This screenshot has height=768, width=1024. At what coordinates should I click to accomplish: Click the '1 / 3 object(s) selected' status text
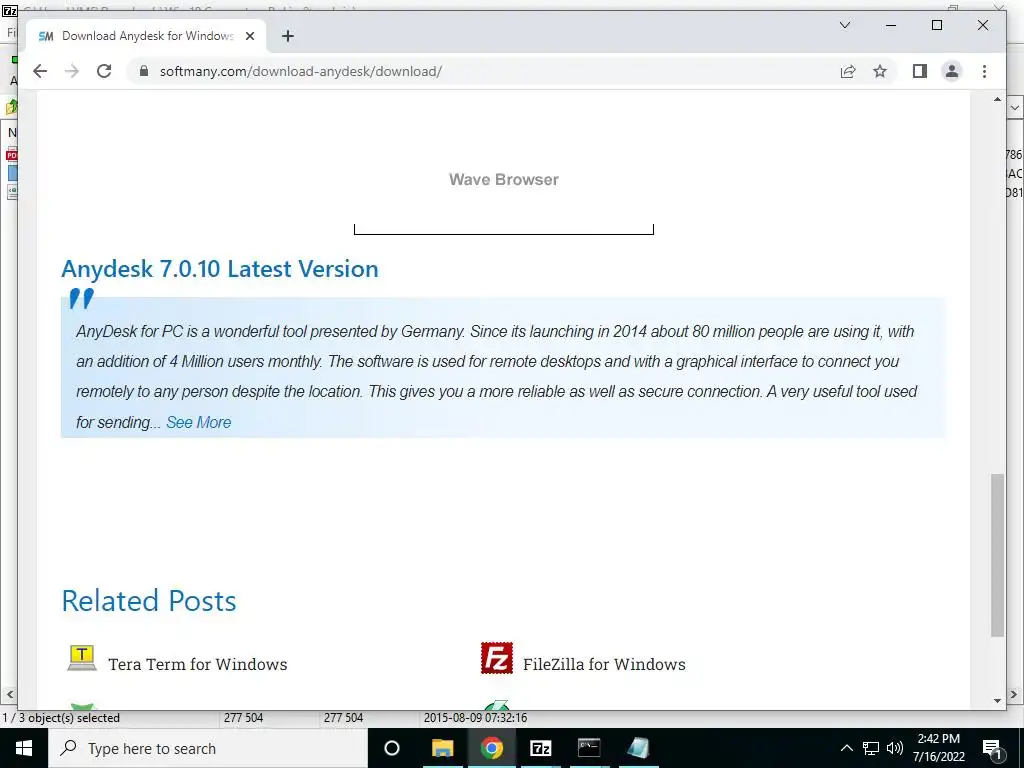(x=61, y=718)
